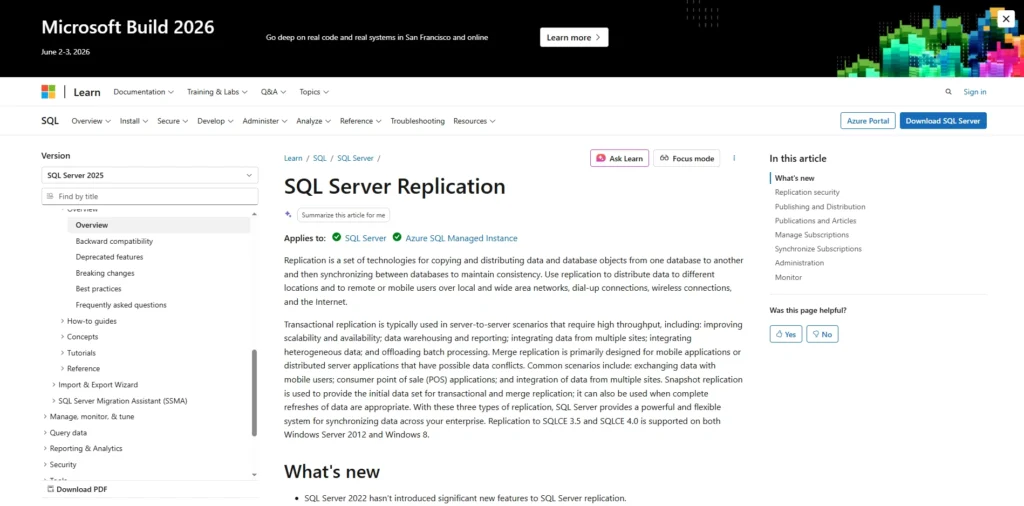Open the Learn home link
Screen dimensions: 1024x506
(87, 92)
